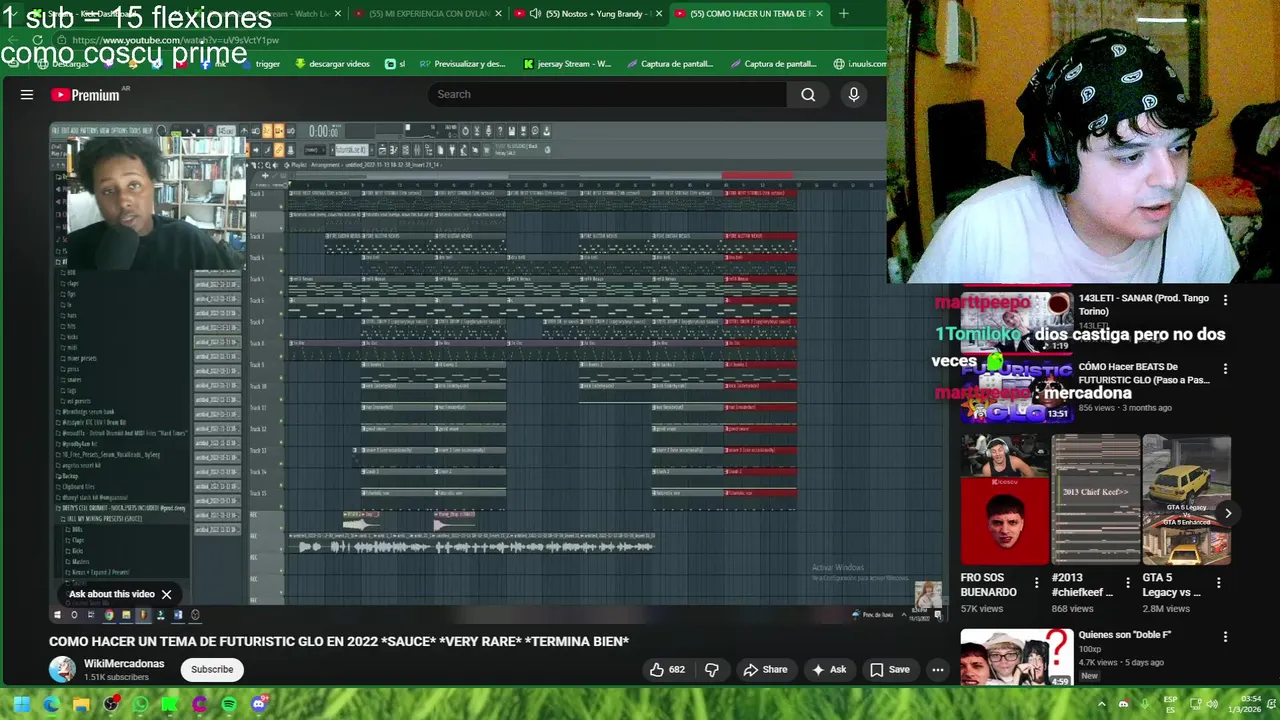Viewport: 1280px width, 720px height.
Task: Open more actions ellipsis under video
Action: (x=937, y=670)
